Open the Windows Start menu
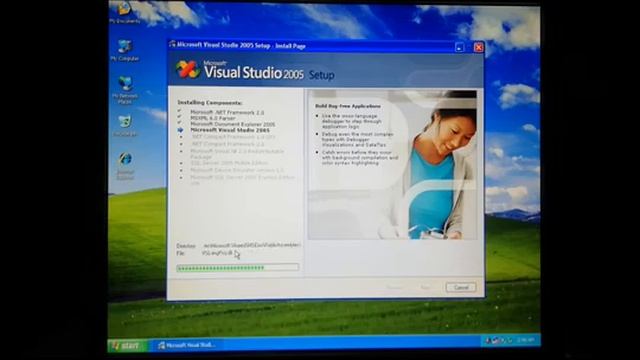Viewport: 640px width, 360px height. click(x=127, y=346)
